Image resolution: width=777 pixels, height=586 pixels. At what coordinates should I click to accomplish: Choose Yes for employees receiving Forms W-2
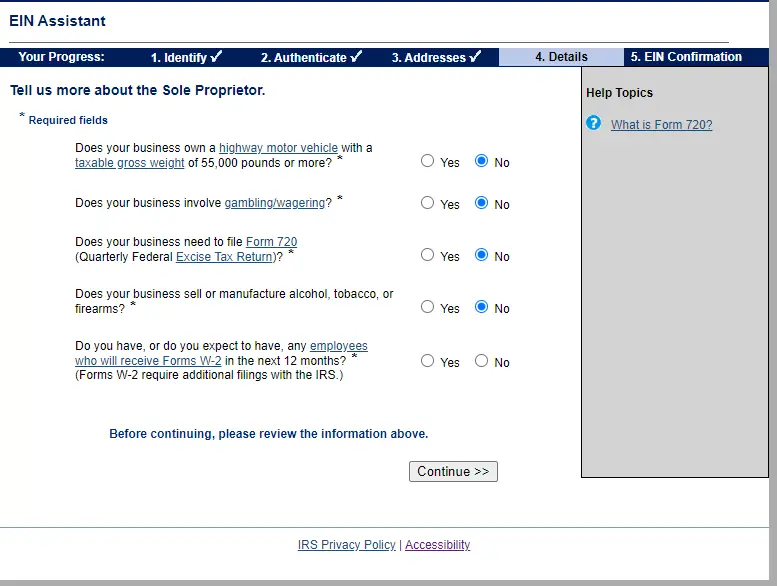click(427, 361)
